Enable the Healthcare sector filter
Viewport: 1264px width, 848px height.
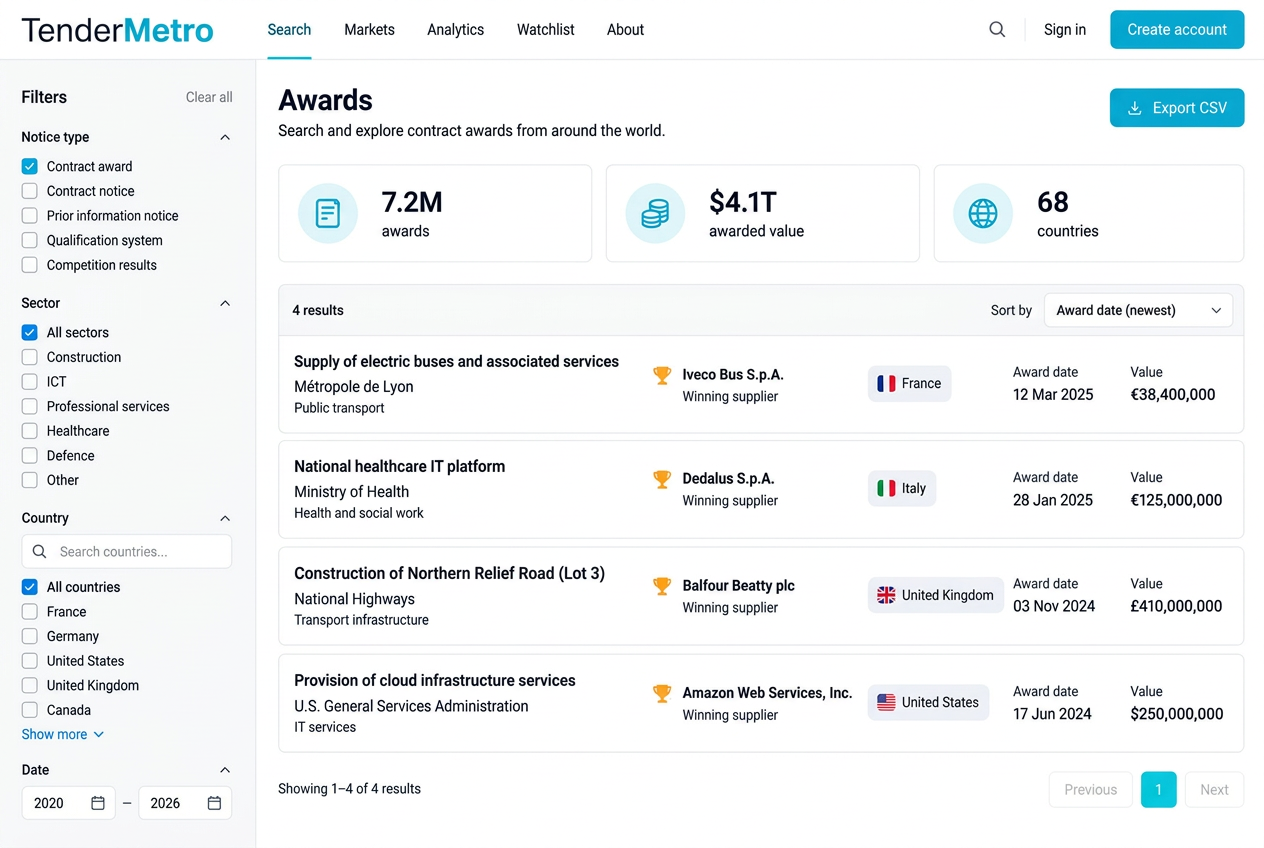(x=30, y=431)
